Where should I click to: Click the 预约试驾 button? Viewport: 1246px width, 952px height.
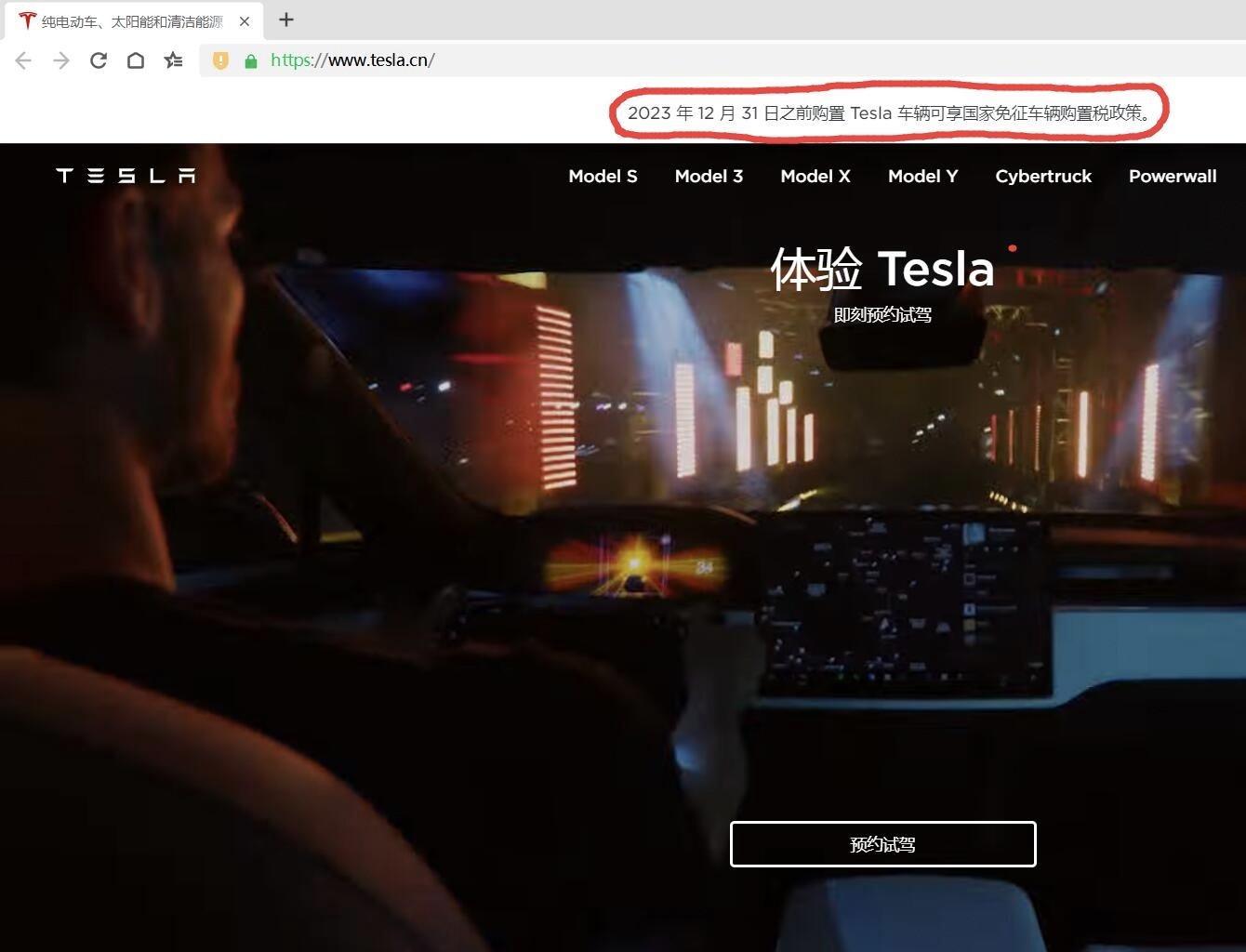point(883,844)
